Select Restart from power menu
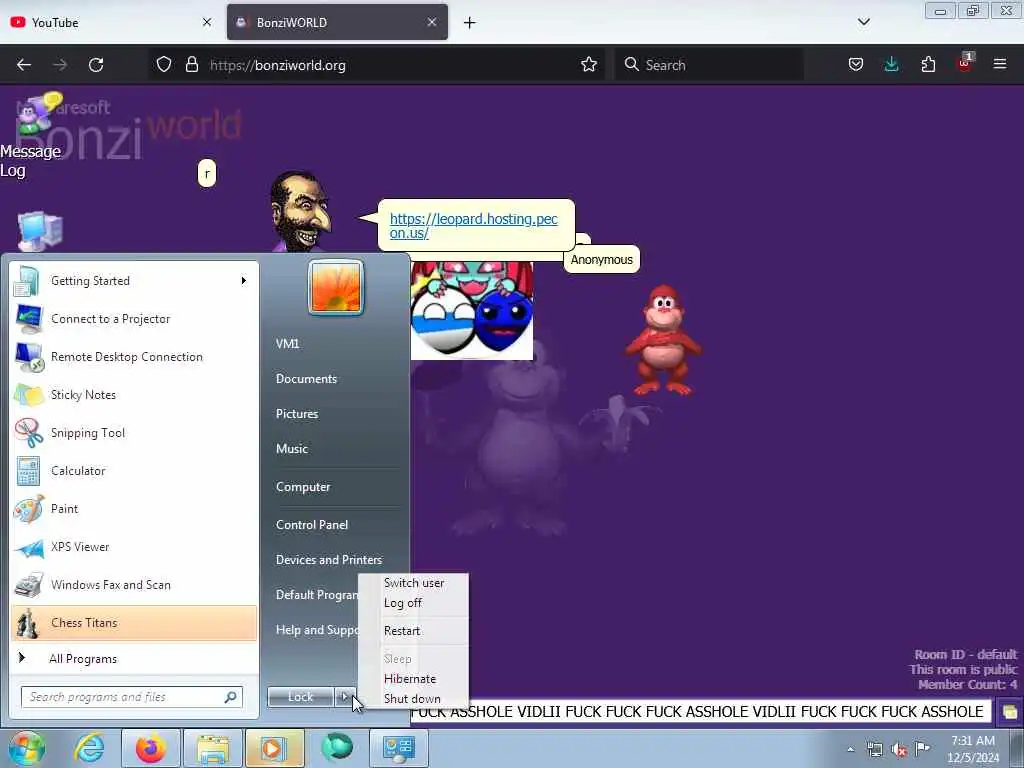1024x768 pixels. click(402, 631)
